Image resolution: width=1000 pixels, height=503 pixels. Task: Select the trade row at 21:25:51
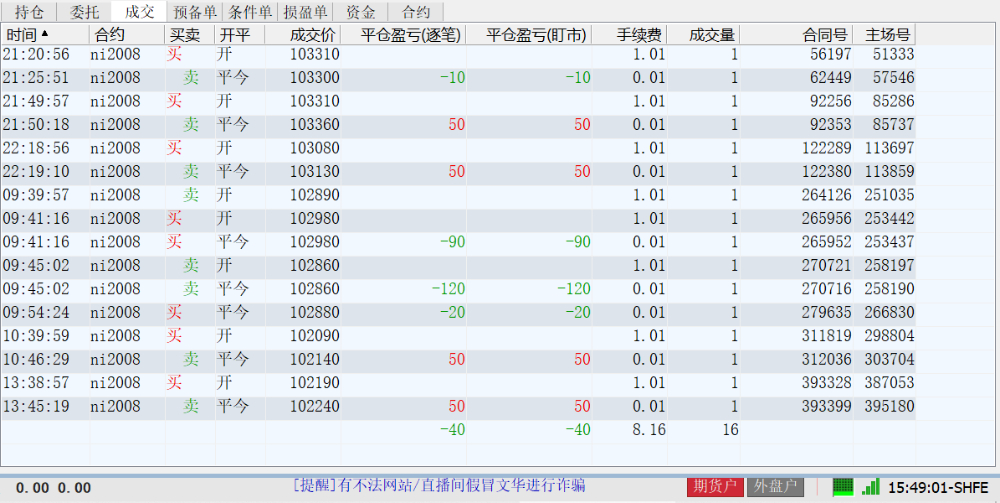coord(458,78)
